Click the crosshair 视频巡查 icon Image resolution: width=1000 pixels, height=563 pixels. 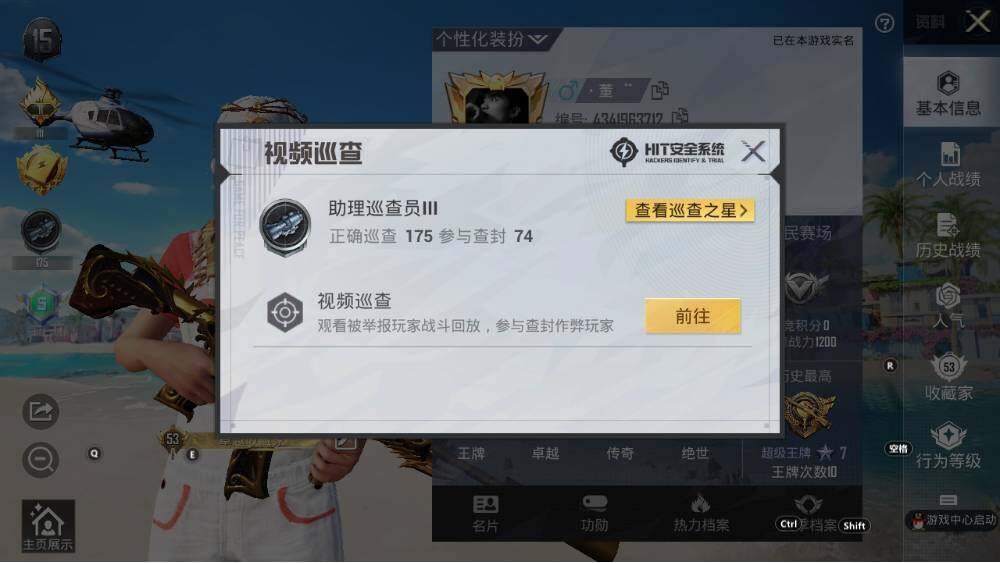coord(285,312)
